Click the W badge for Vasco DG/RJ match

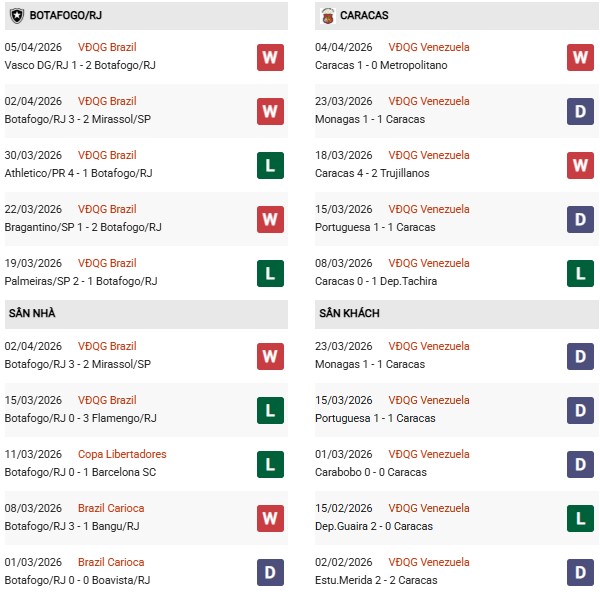pyautogui.click(x=270, y=57)
